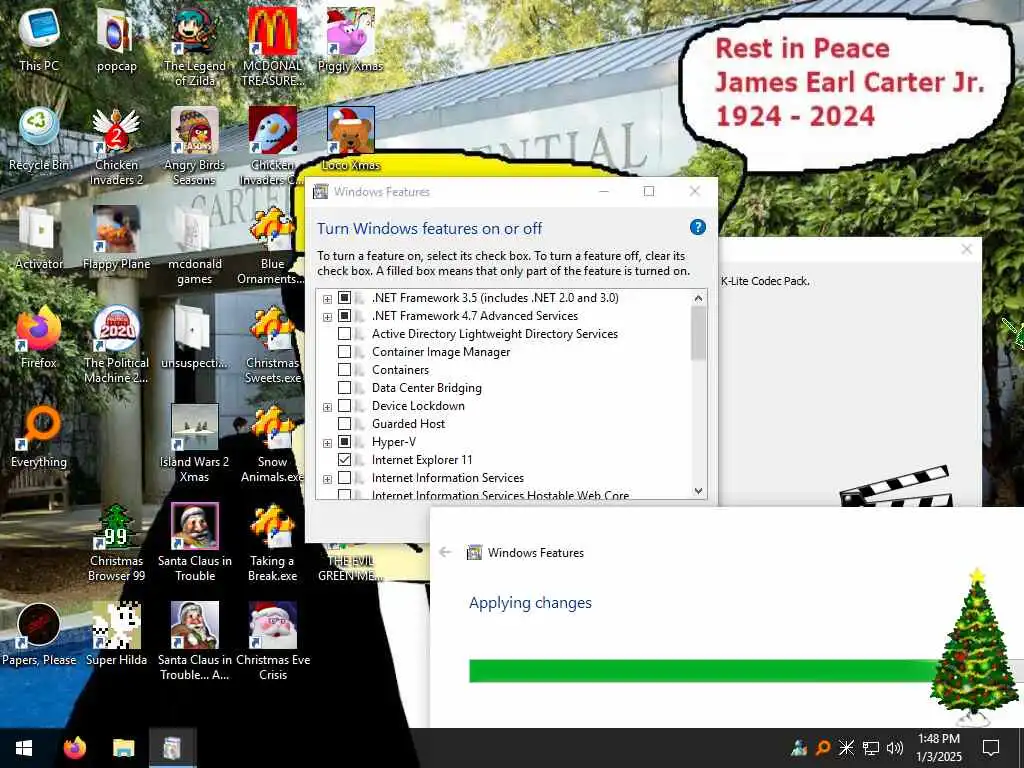Select the Loco Xmas shortcut
This screenshot has height=768, width=1024.
351,140
